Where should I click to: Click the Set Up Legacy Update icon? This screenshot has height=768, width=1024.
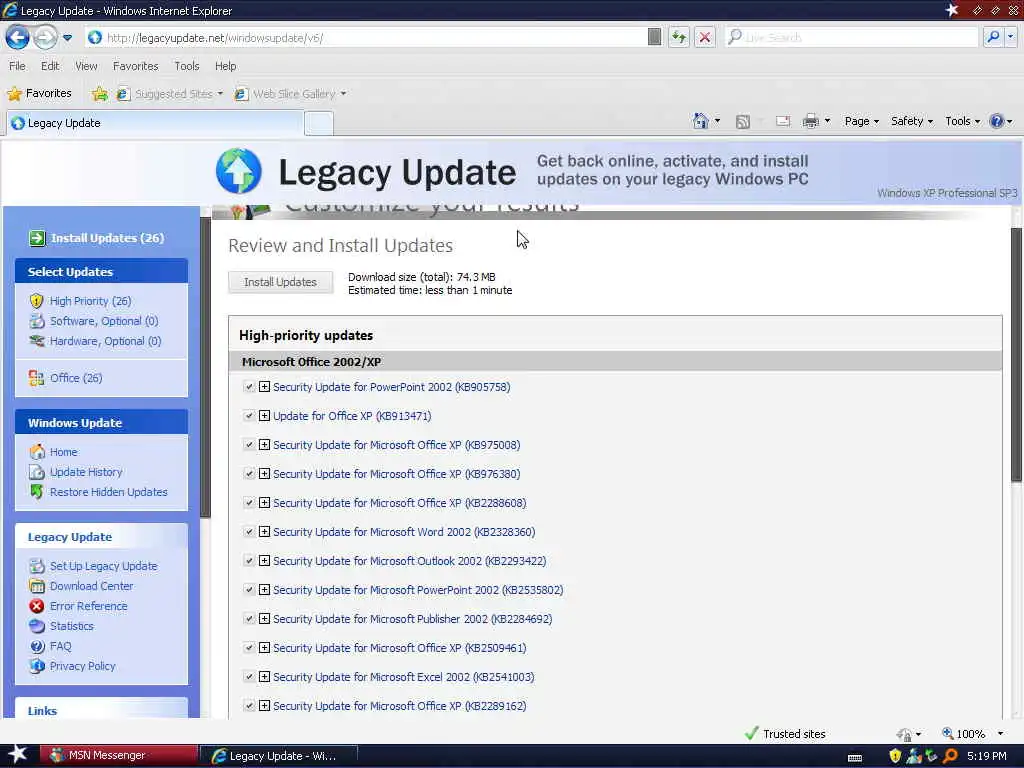(x=37, y=566)
